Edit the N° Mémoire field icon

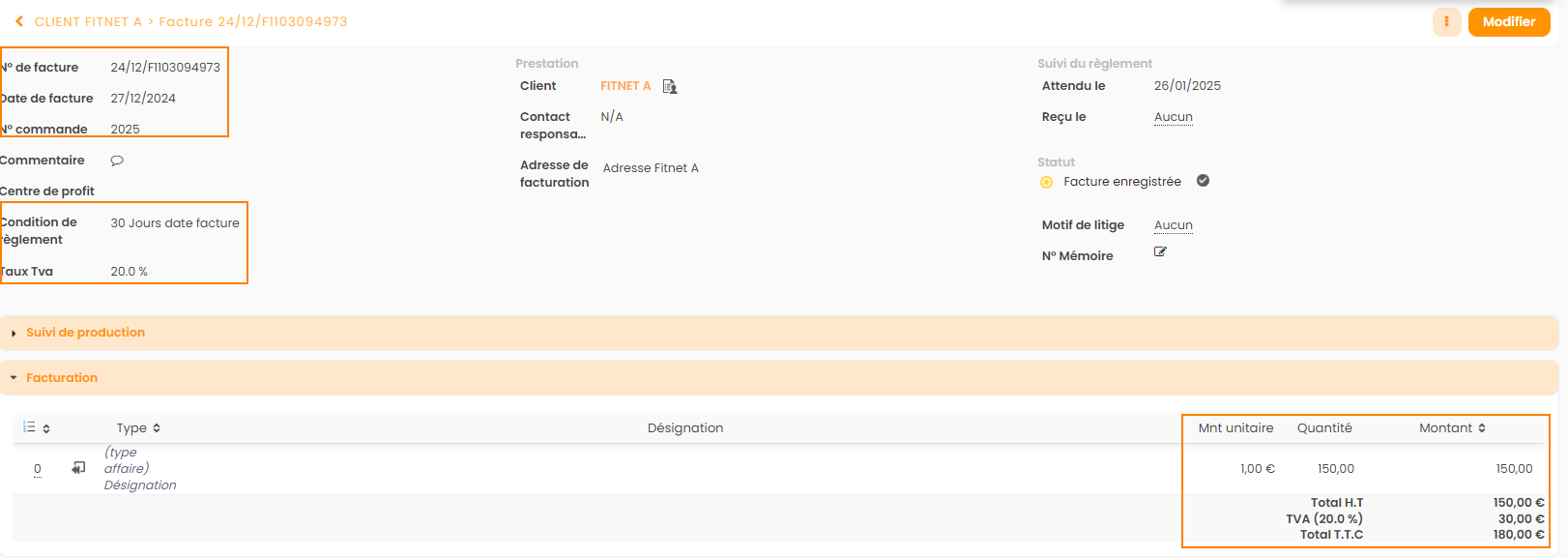(x=1160, y=251)
